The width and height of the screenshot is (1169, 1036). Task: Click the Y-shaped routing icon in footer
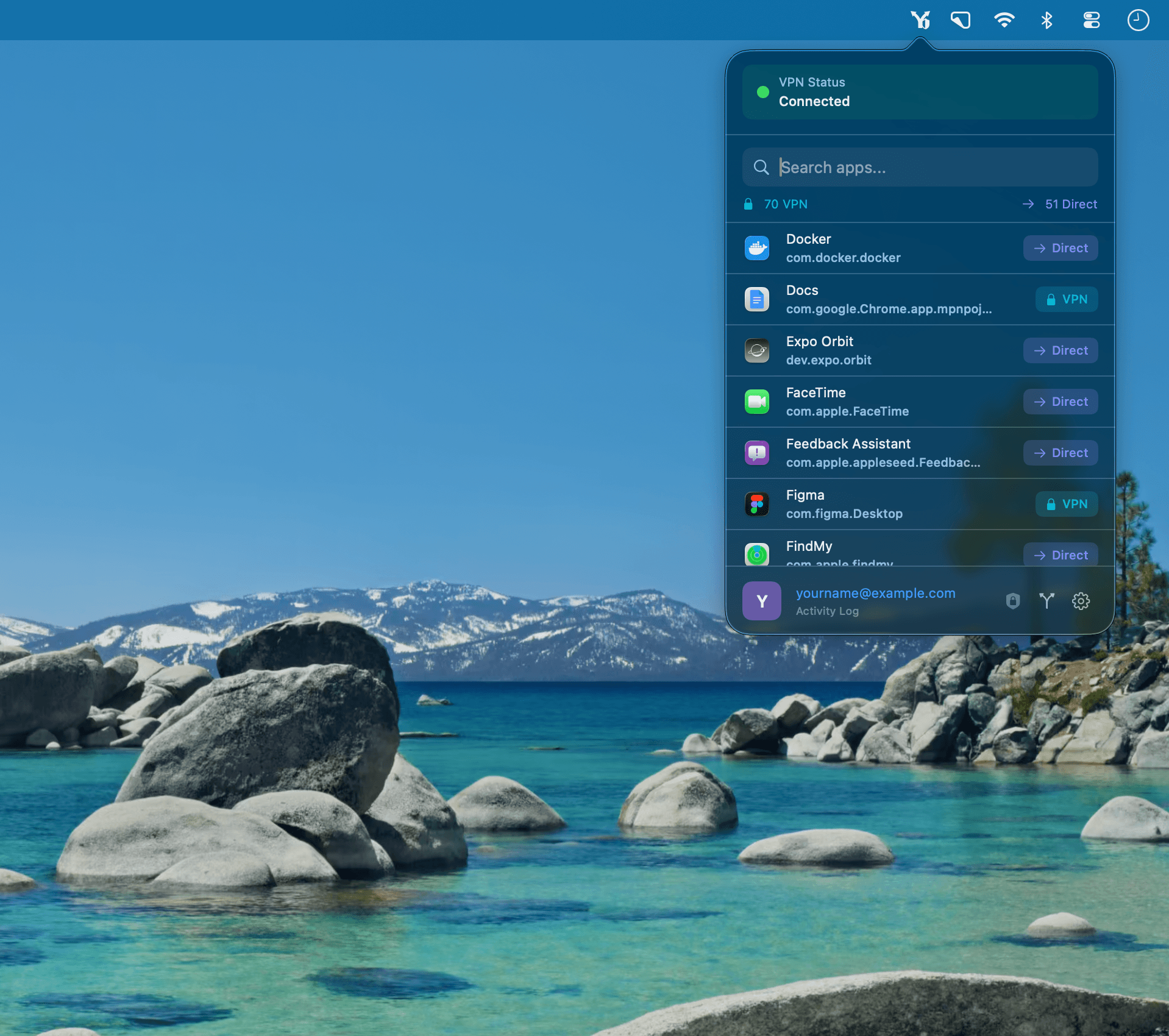[x=1046, y=601]
